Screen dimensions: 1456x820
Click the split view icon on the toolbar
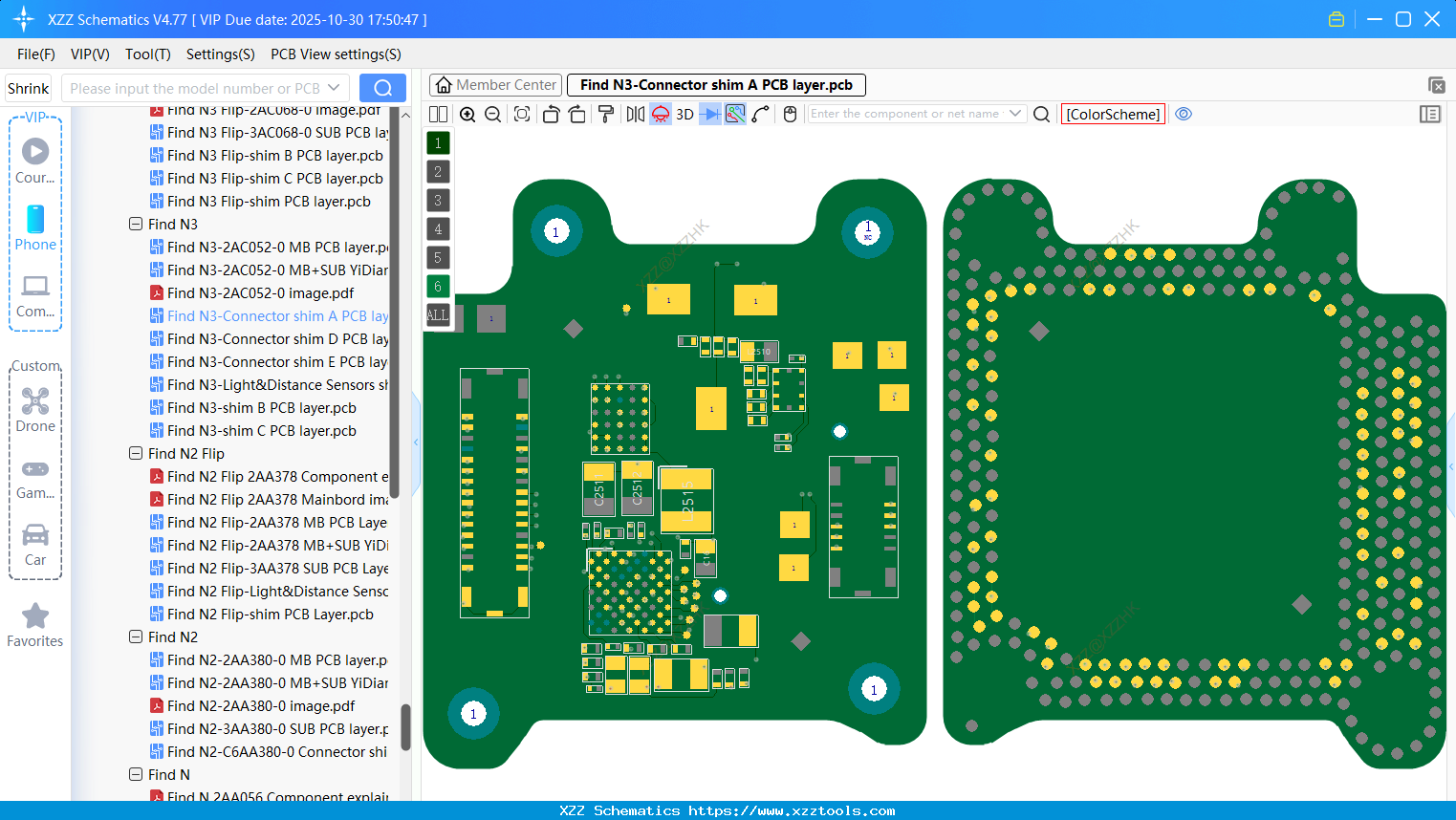coord(437,114)
